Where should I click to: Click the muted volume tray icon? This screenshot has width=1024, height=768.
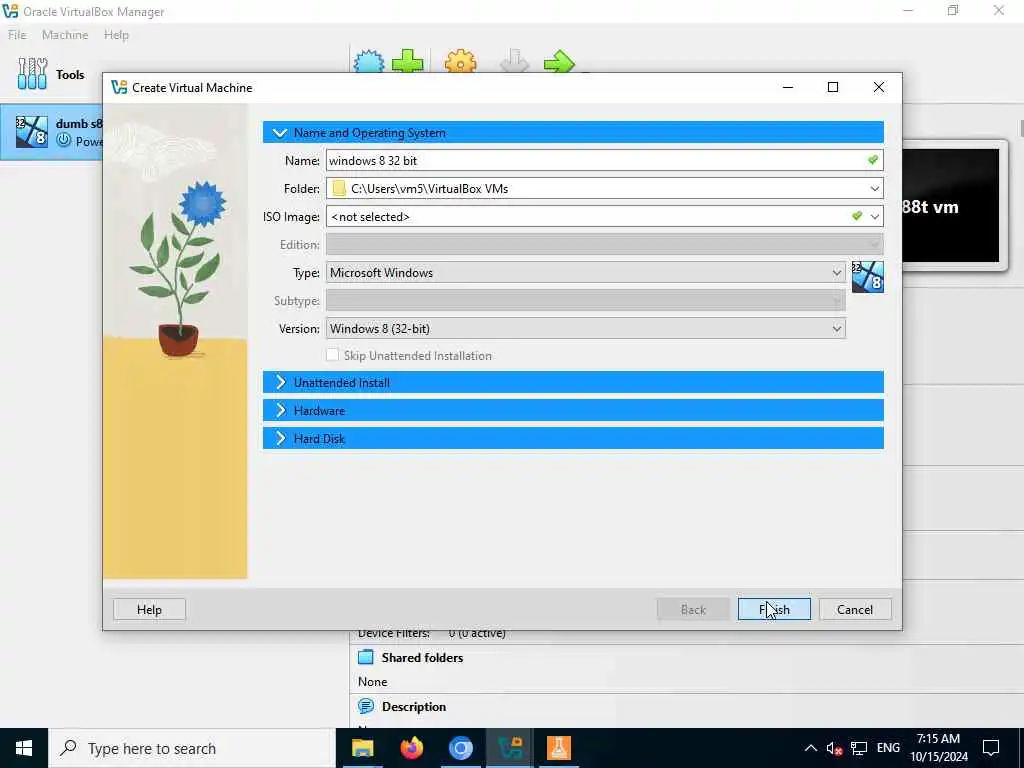(834, 748)
